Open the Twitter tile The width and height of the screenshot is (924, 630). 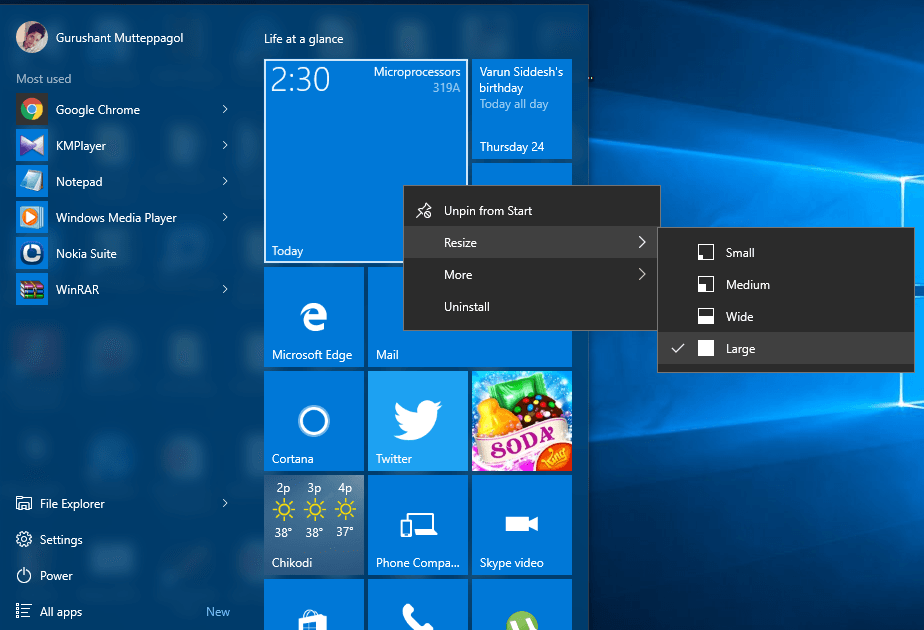point(418,421)
